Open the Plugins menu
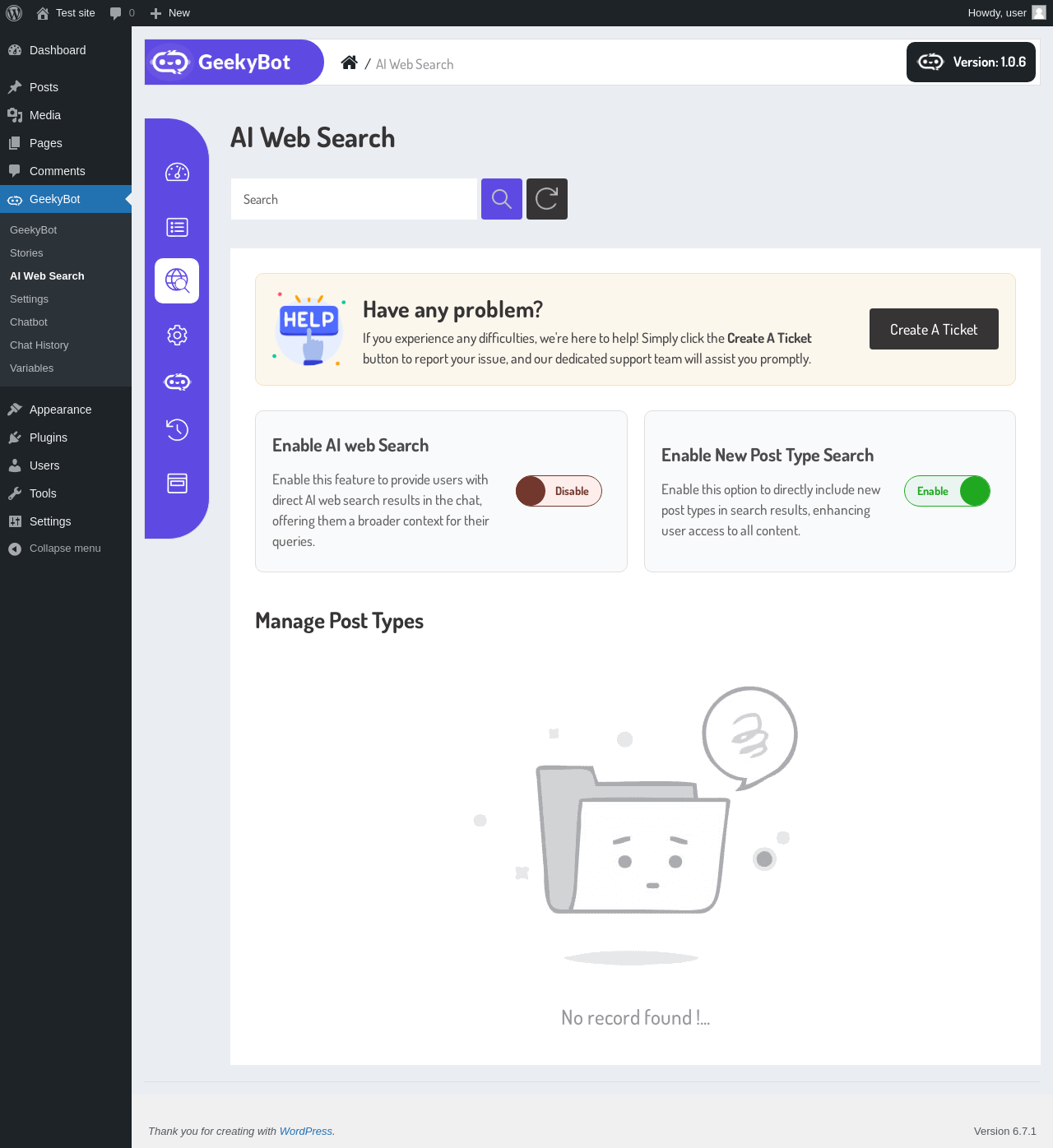Screen dimensions: 1053x1148 point(66,437)
